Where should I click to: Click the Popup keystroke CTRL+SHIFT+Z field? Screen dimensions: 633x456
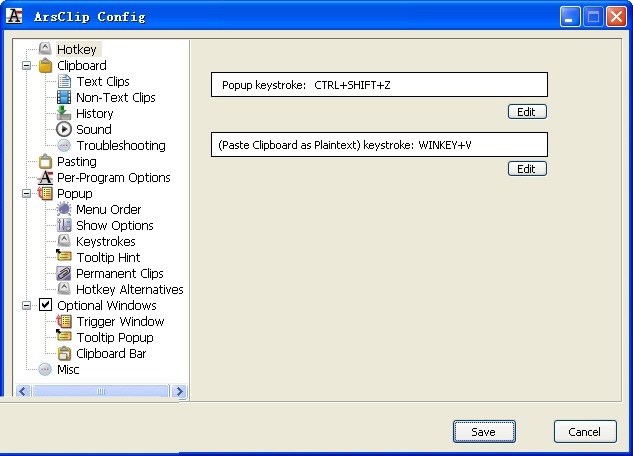(x=379, y=85)
